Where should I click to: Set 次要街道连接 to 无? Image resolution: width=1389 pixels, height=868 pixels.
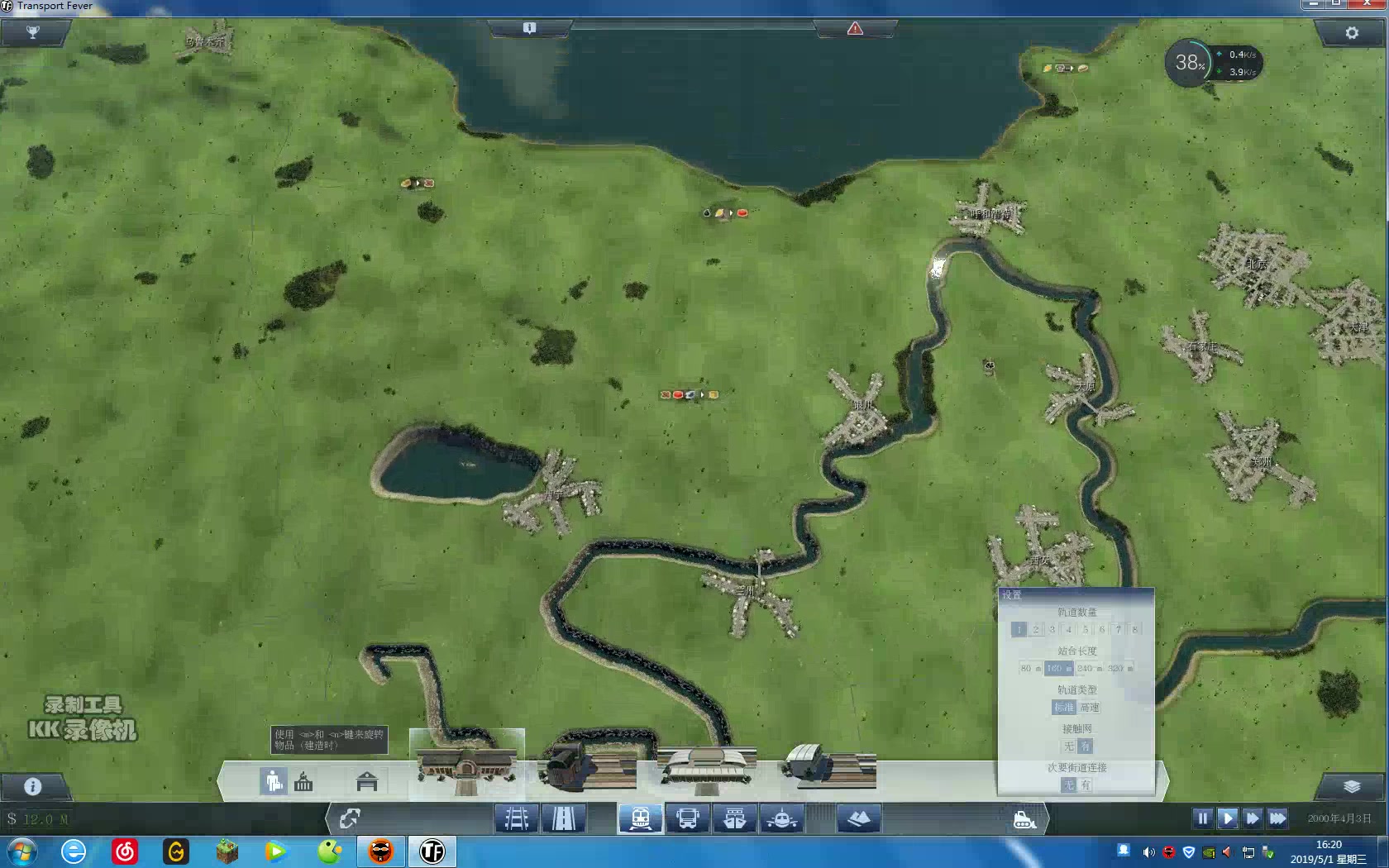pos(1069,785)
